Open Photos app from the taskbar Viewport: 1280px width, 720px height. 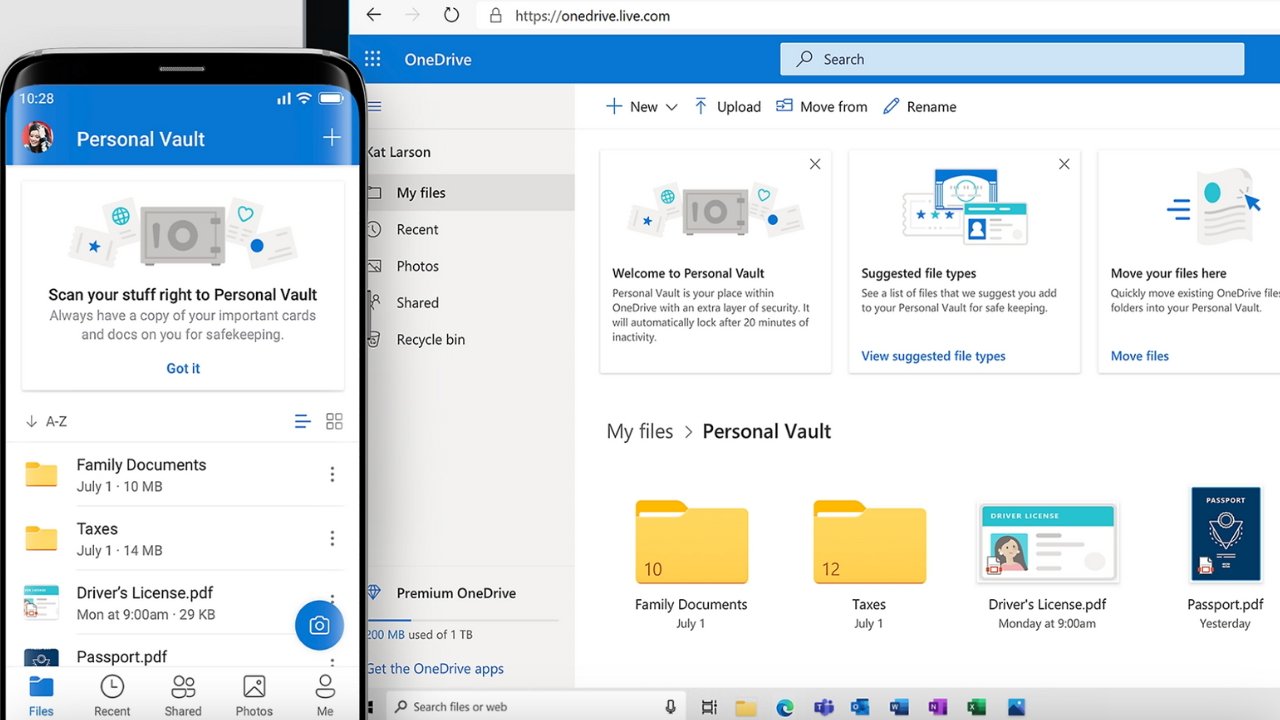[x=1017, y=708]
